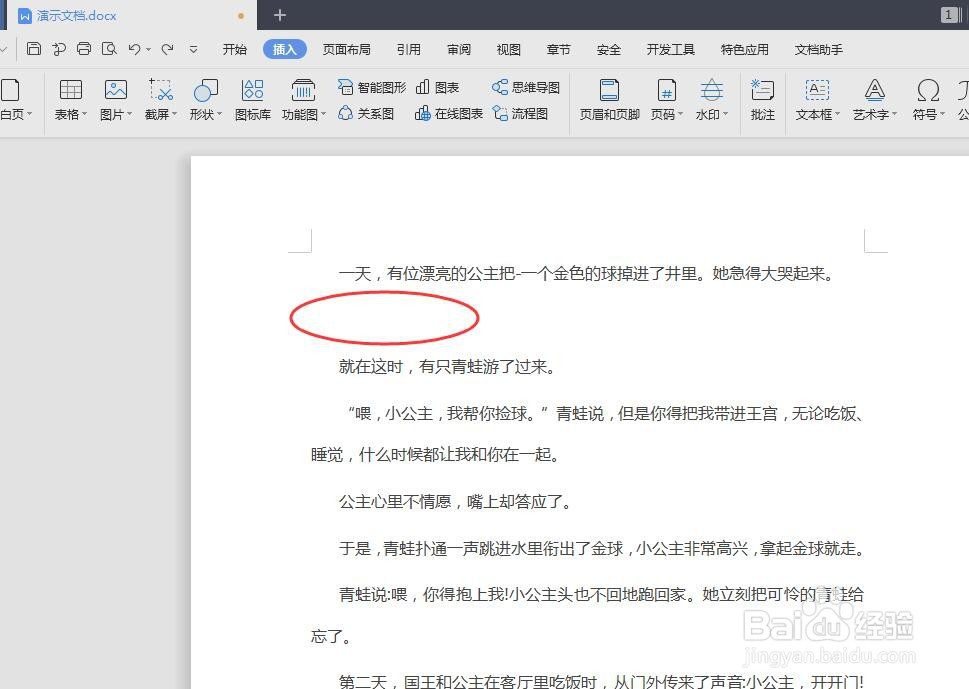Insert a picture with 图片 icon

click(x=116, y=90)
